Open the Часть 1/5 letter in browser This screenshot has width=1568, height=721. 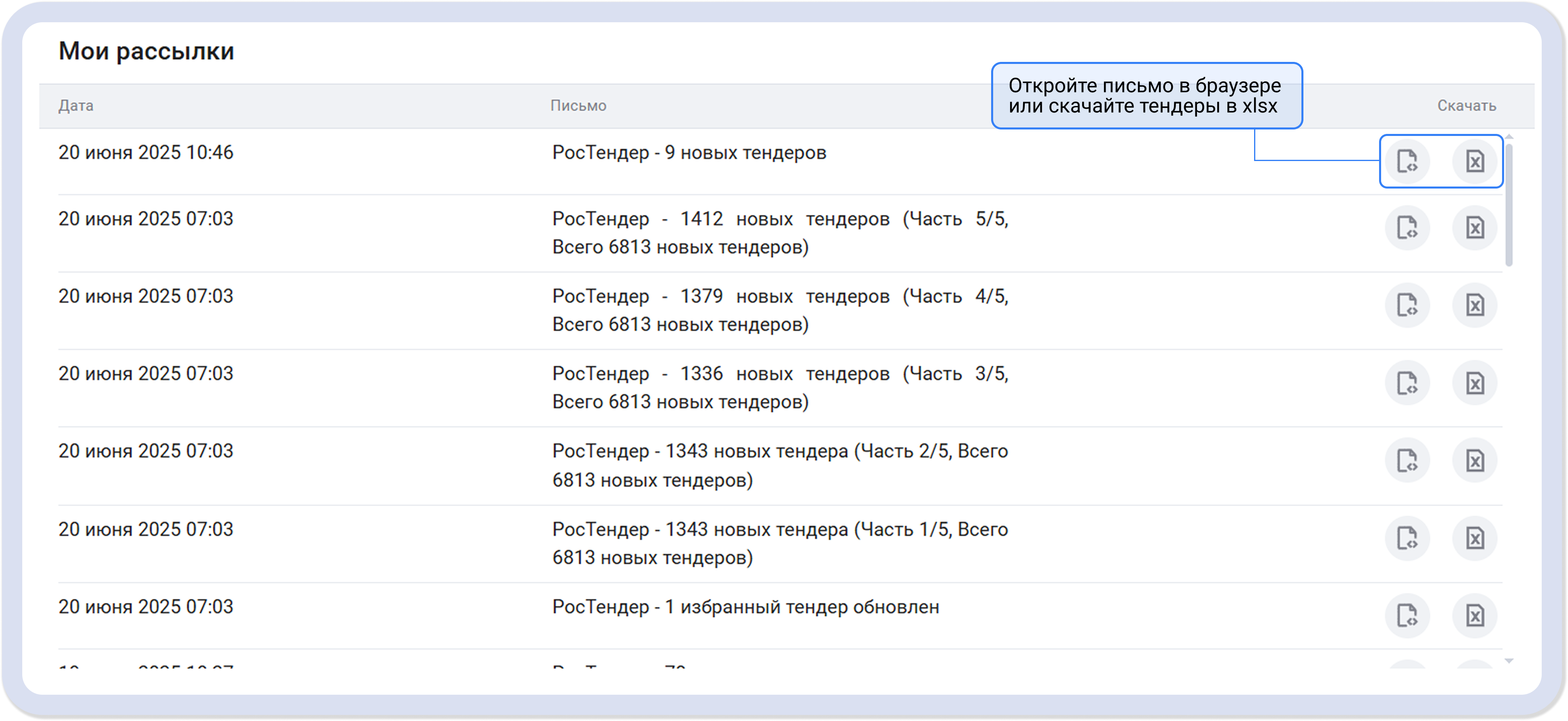pyautogui.click(x=1407, y=538)
